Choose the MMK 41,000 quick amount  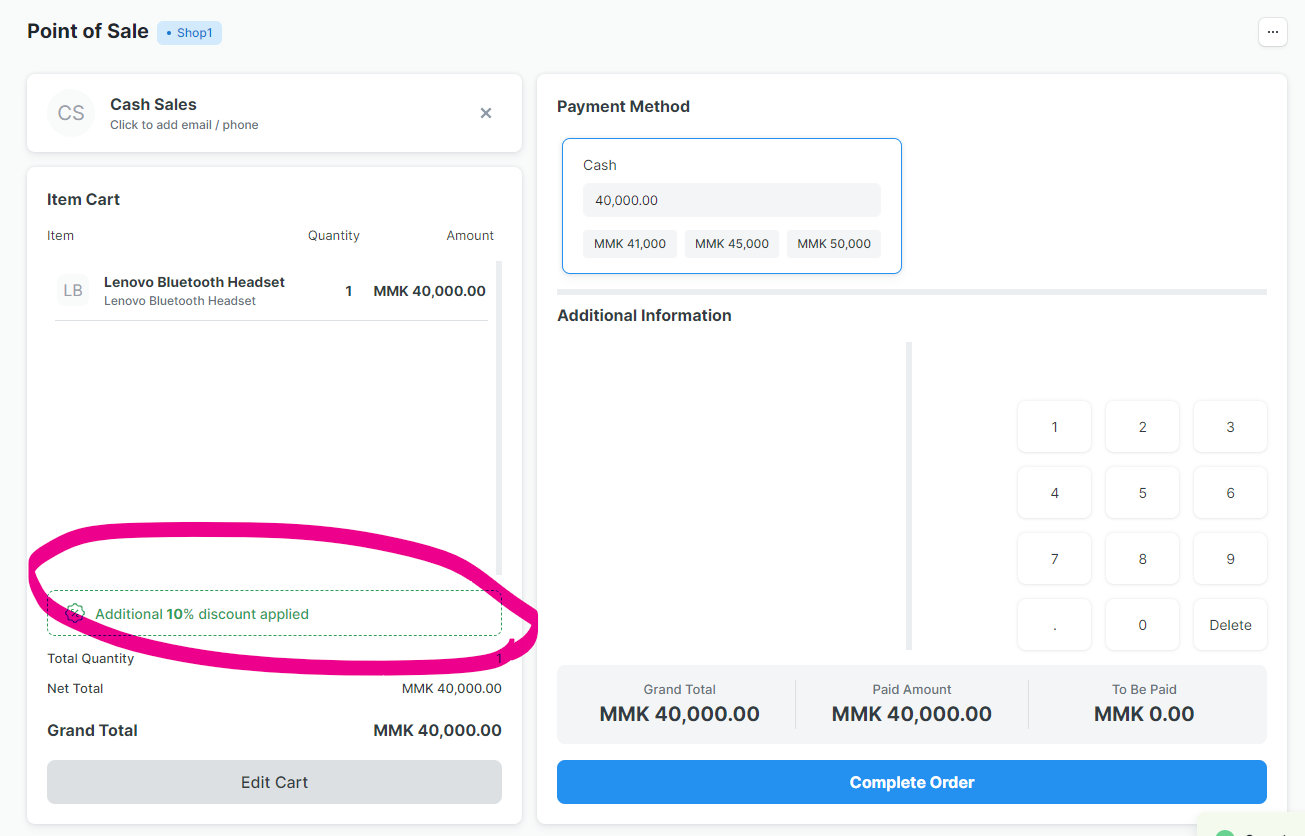pyautogui.click(x=629, y=243)
